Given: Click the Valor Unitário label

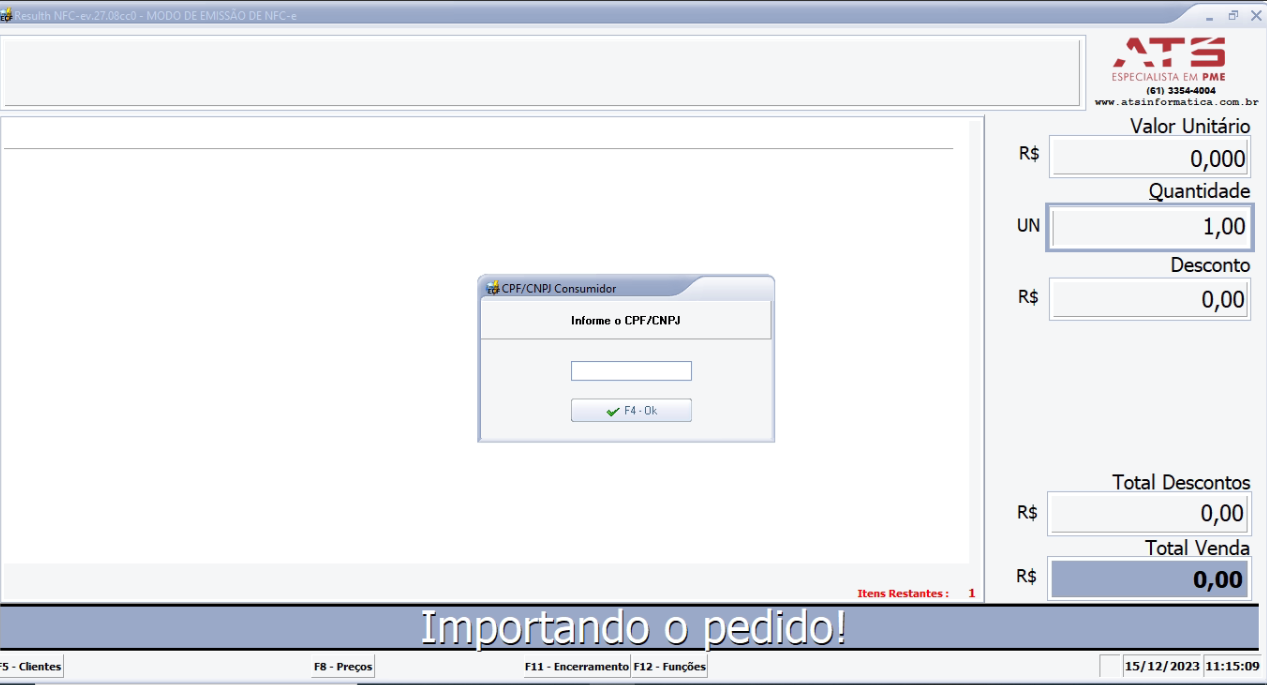Looking at the screenshot, I should [1190, 126].
